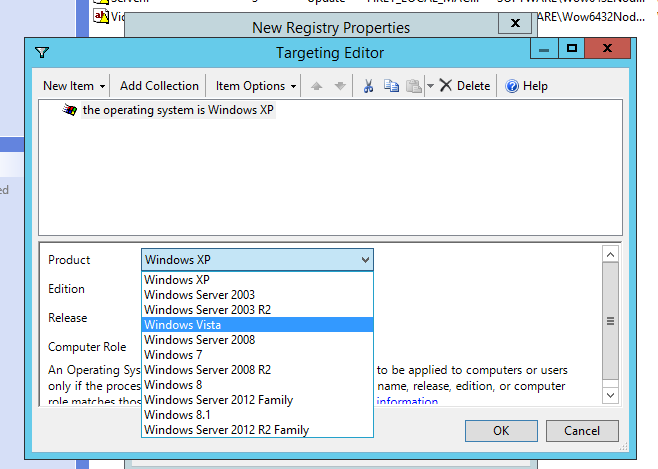Click the Copy icon in toolbar

click(391, 86)
